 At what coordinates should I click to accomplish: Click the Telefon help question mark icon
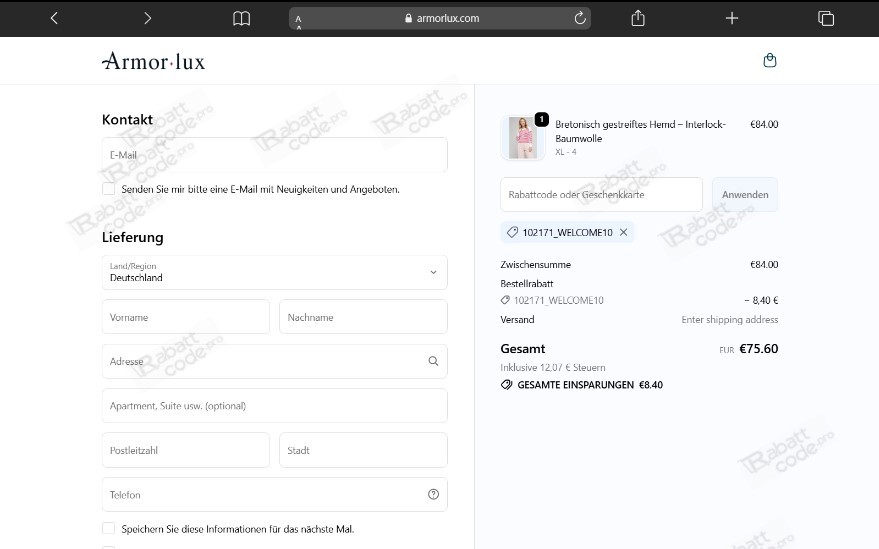[433, 494]
